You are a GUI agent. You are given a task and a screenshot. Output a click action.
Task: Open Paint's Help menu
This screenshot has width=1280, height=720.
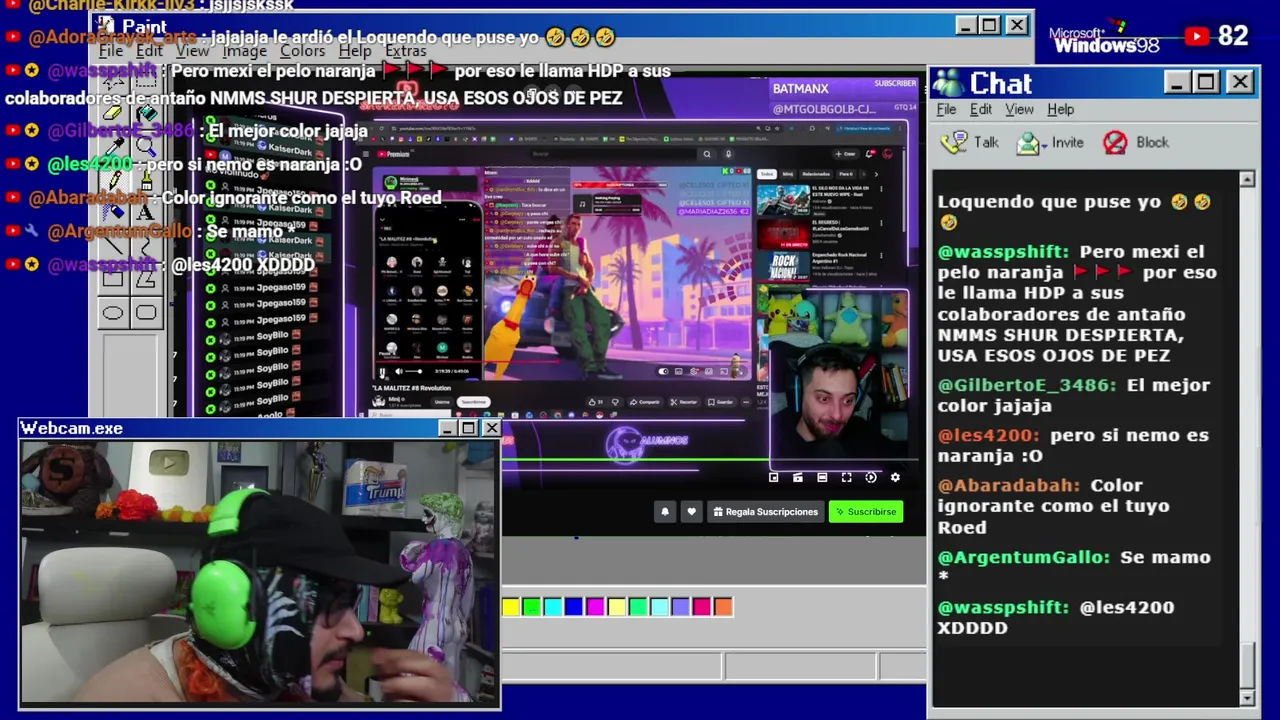(x=355, y=51)
